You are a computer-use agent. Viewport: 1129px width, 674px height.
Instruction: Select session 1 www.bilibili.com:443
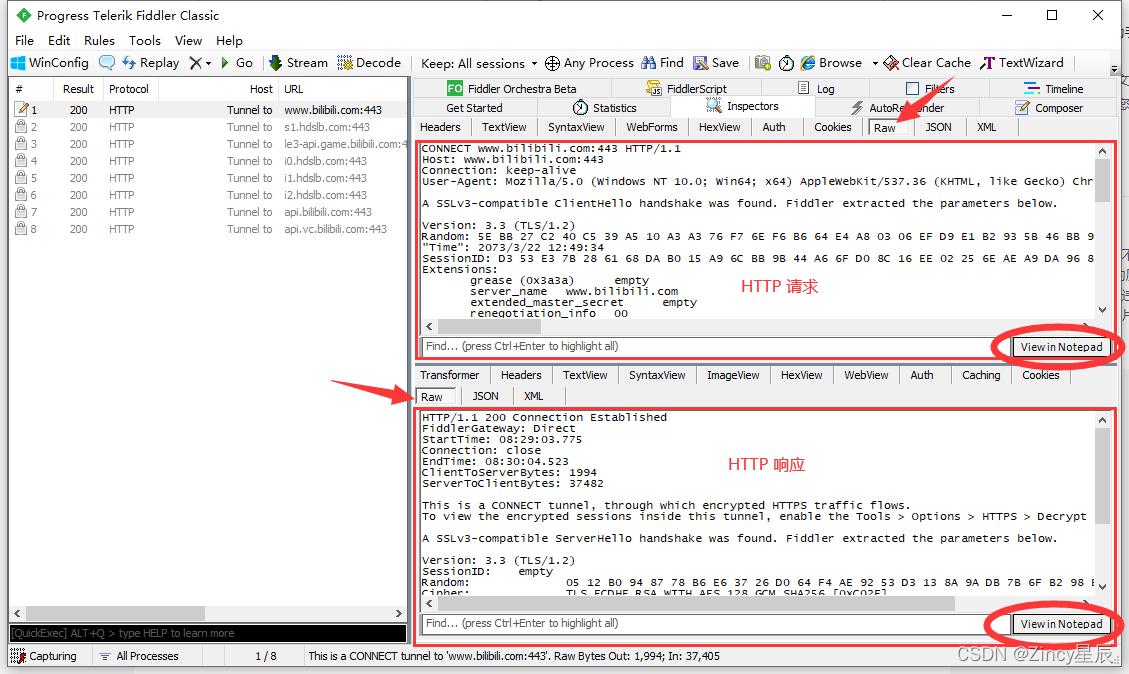tap(209, 110)
